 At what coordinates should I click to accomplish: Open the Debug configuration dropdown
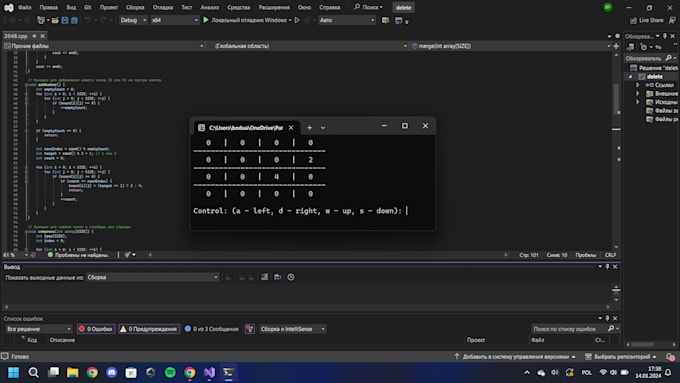pos(133,20)
